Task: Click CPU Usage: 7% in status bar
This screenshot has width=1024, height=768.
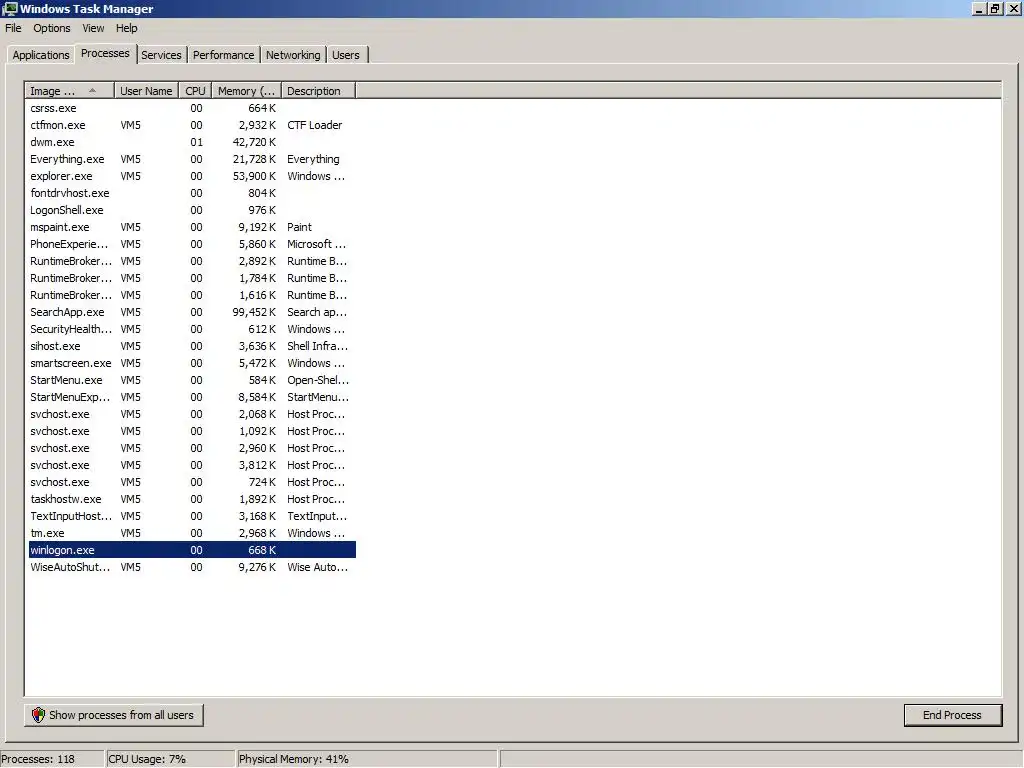Action: [x=147, y=760]
